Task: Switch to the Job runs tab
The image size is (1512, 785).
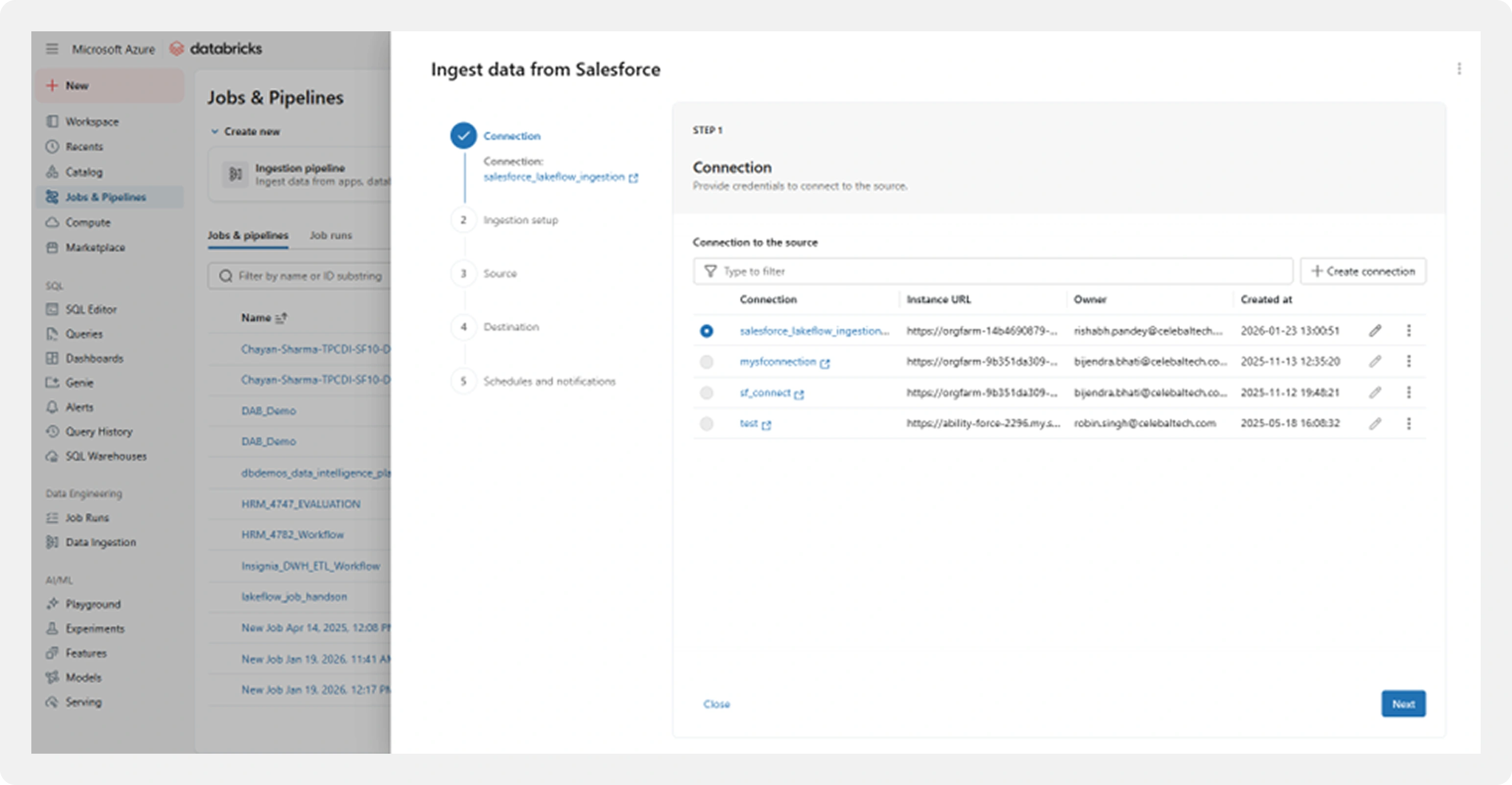Action: tap(331, 235)
